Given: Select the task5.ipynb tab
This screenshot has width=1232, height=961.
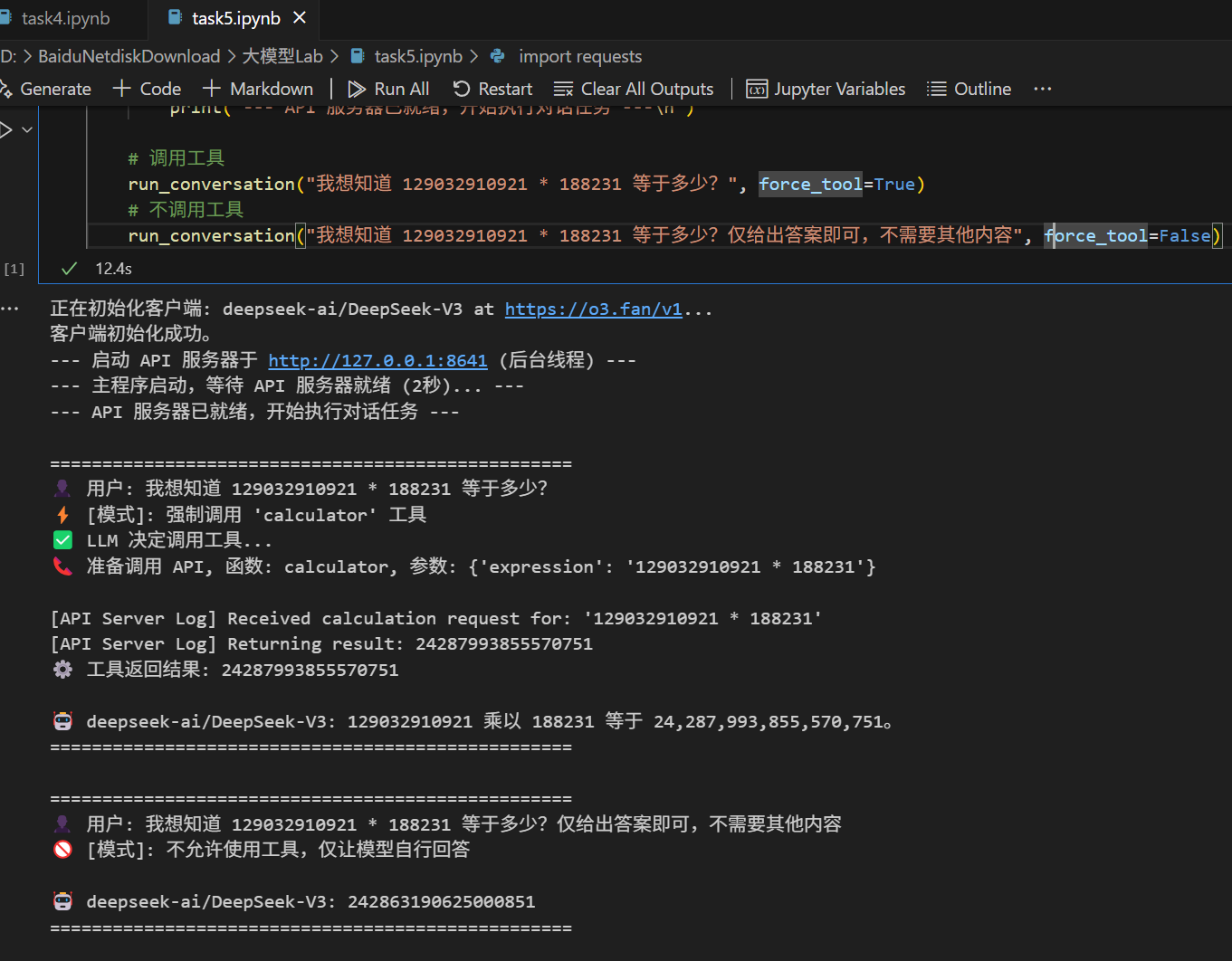Looking at the screenshot, I should click(x=234, y=18).
